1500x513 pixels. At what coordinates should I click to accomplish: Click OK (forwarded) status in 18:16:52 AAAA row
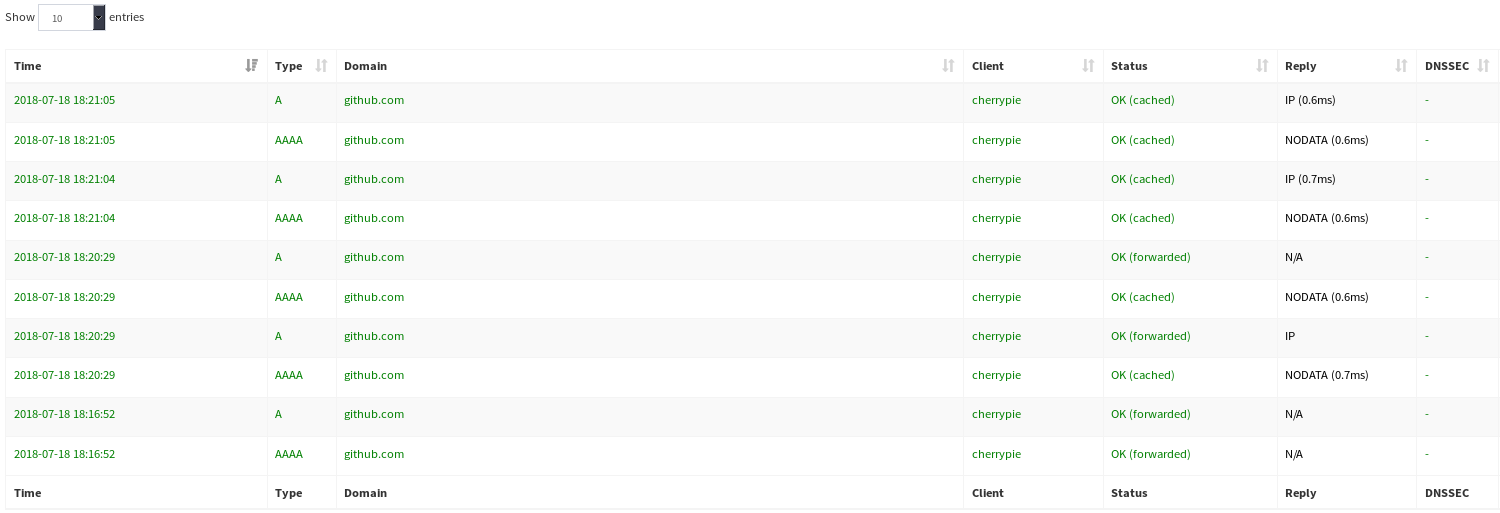click(x=1150, y=454)
